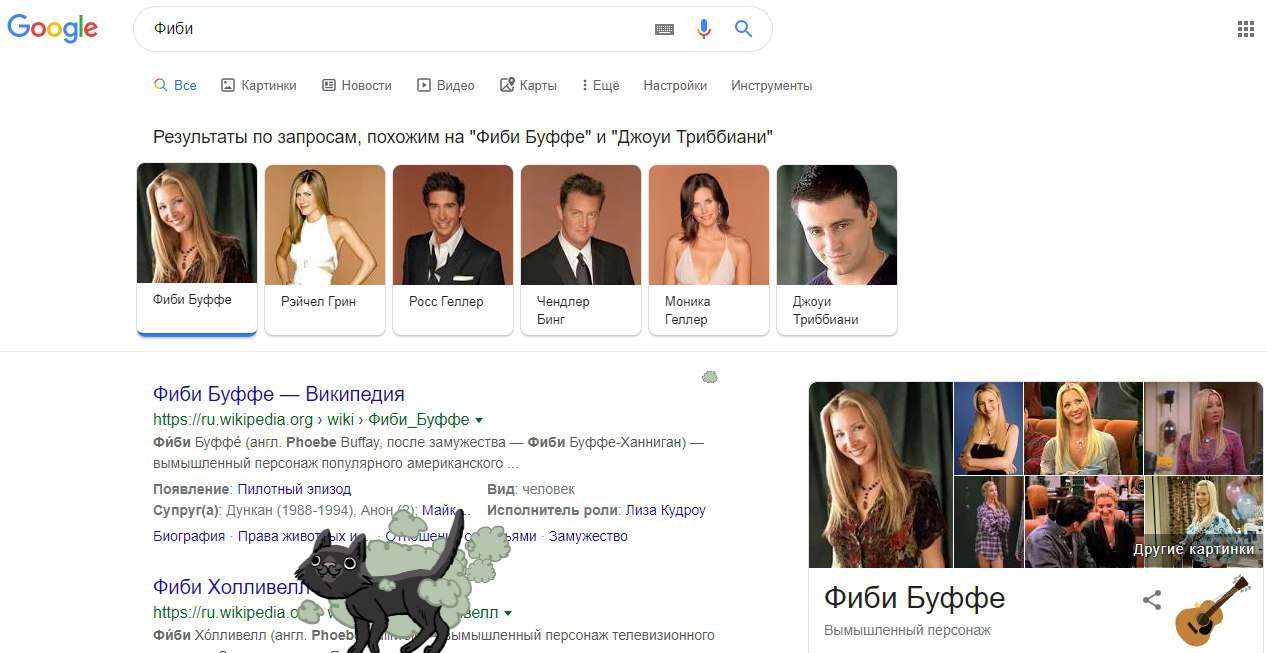This screenshot has height=653, width=1267.
Task: Click Другие картинки to see more images
Action: click(1193, 550)
